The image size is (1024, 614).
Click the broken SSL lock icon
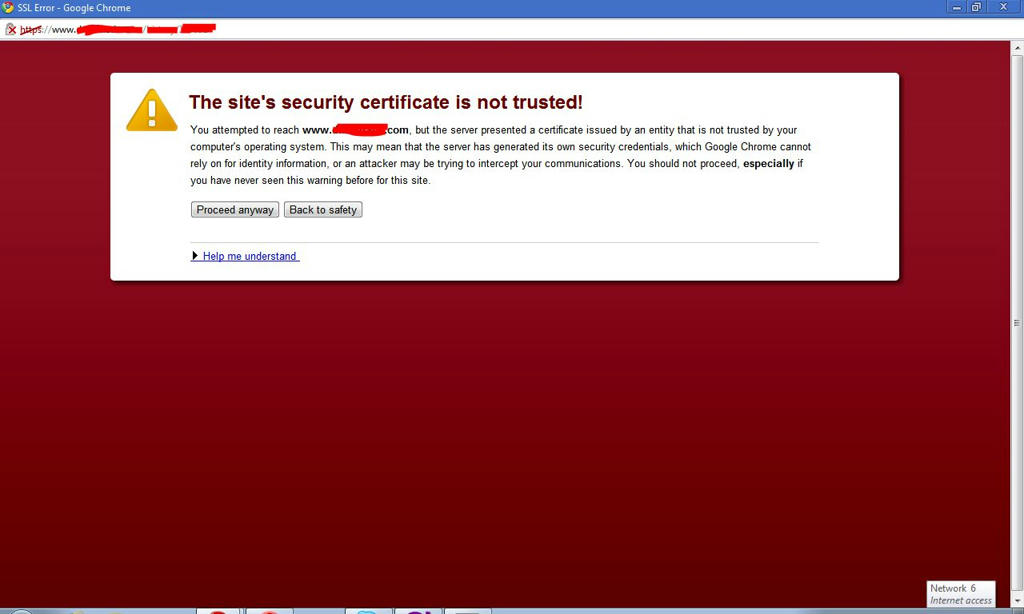(10, 29)
